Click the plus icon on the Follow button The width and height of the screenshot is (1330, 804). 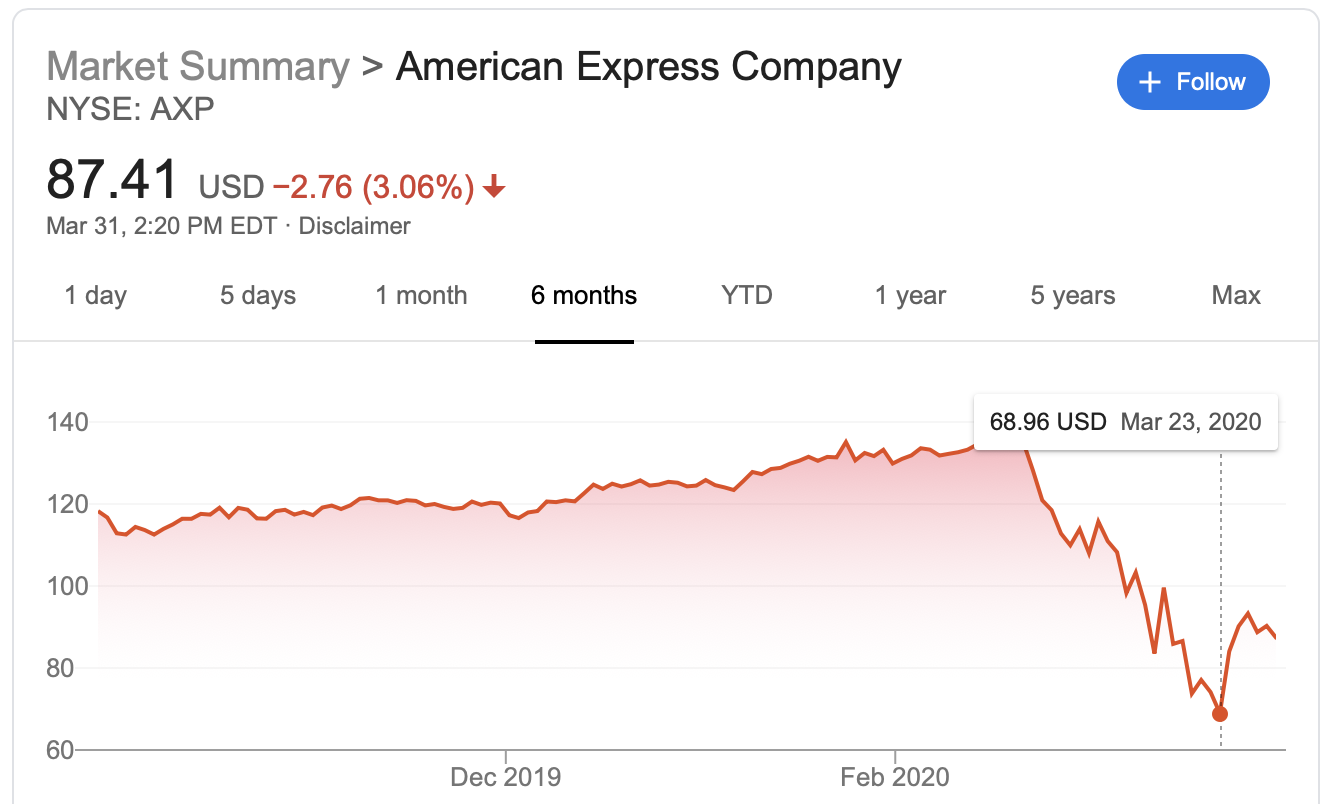(x=1152, y=82)
